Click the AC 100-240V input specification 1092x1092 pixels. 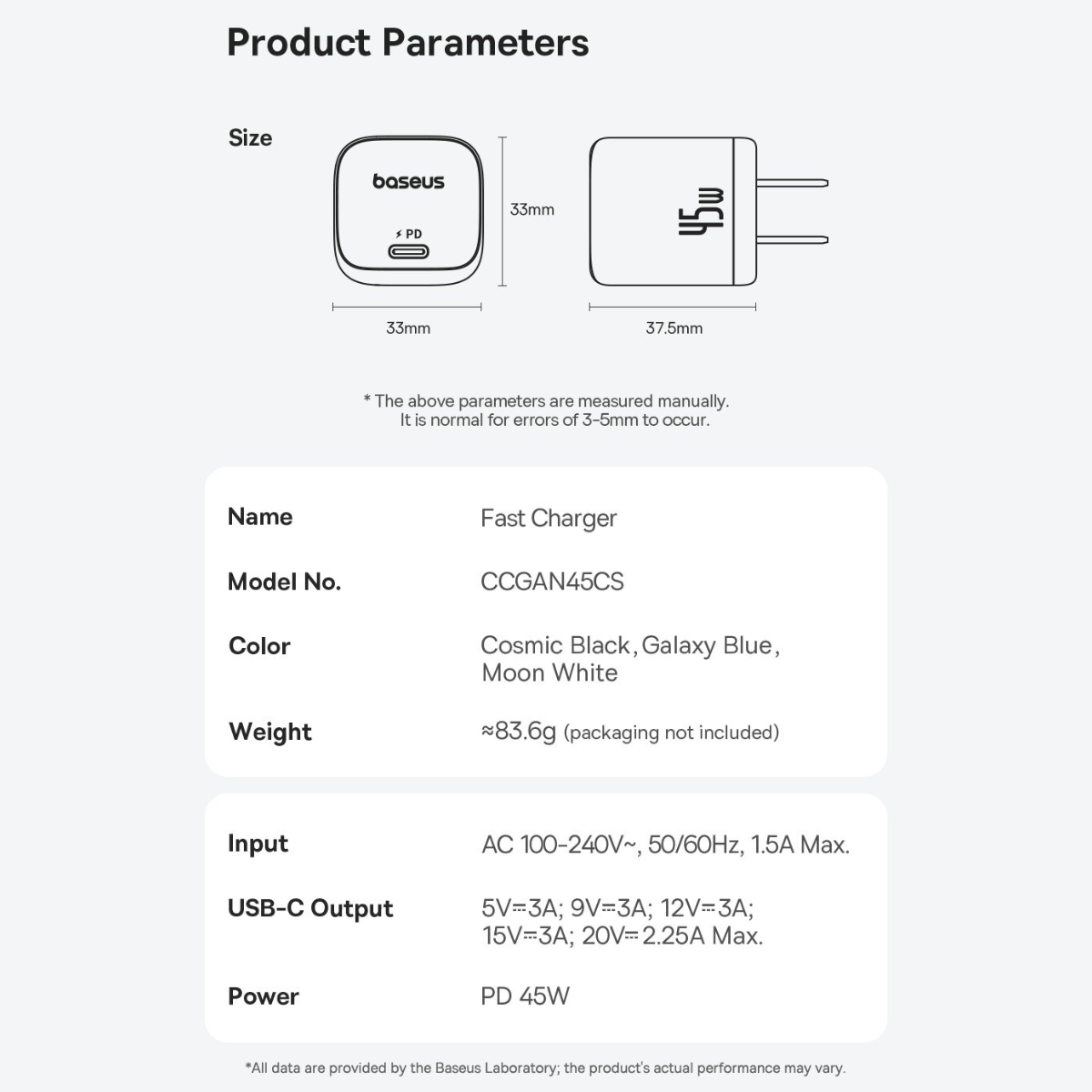(665, 844)
